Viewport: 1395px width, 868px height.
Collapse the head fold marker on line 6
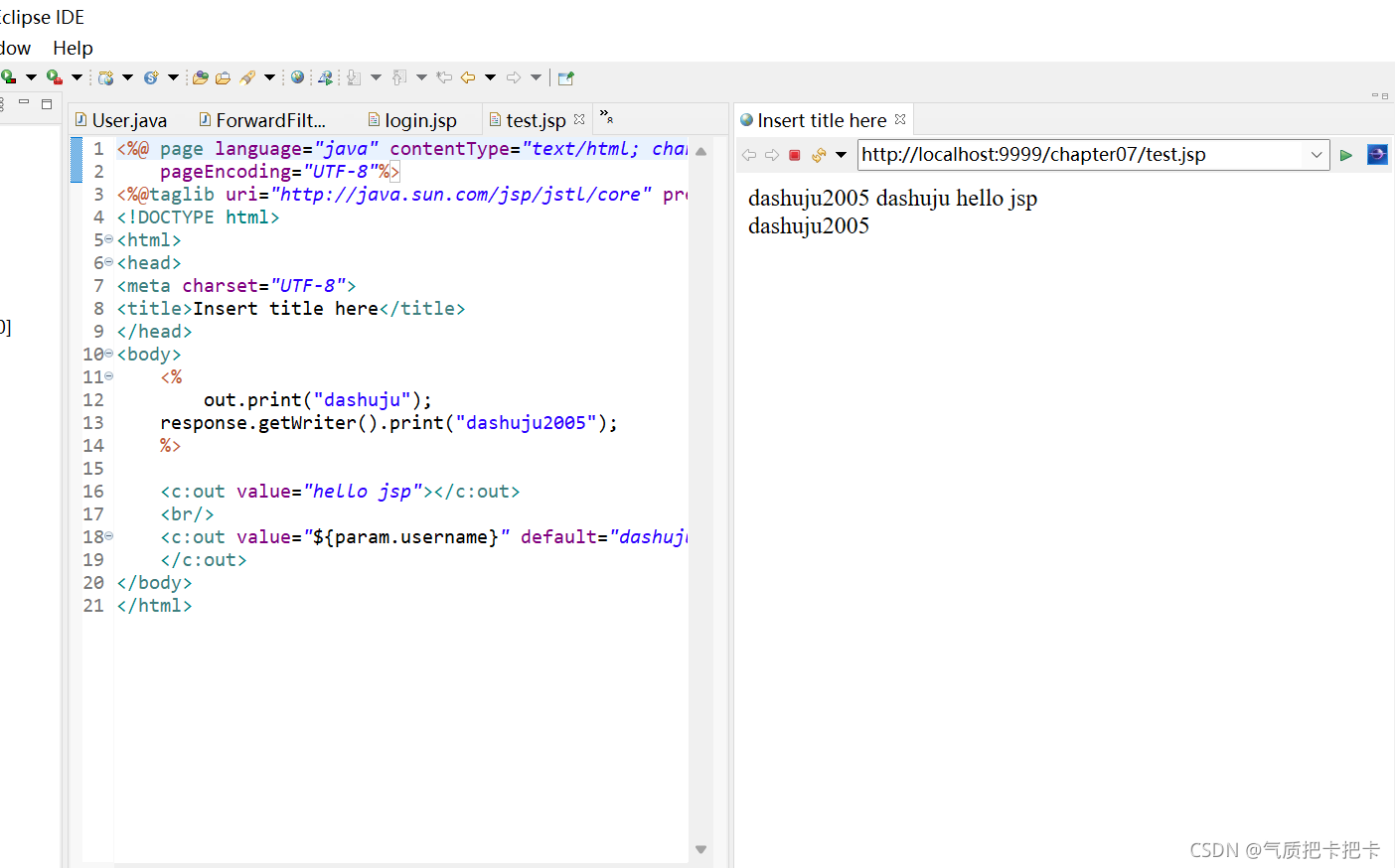coord(109,262)
